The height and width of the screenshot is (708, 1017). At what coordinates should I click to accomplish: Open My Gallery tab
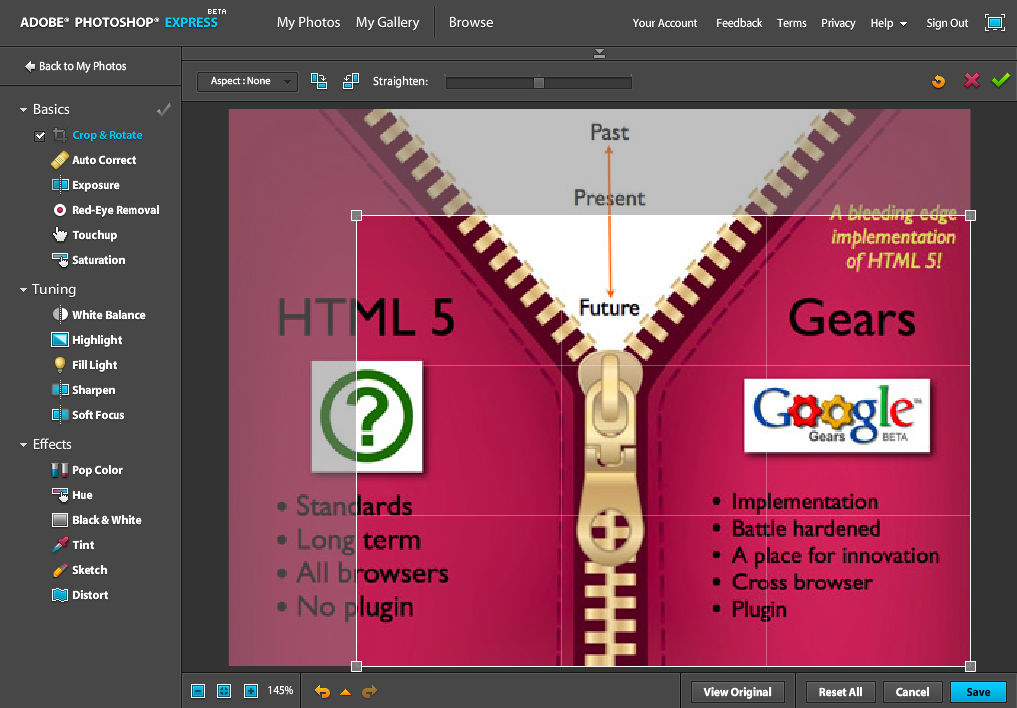(387, 23)
